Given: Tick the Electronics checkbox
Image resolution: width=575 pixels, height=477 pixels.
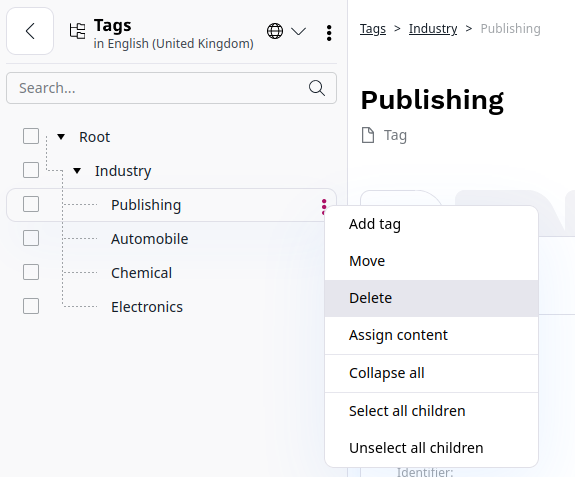Looking at the screenshot, I should tap(31, 306).
